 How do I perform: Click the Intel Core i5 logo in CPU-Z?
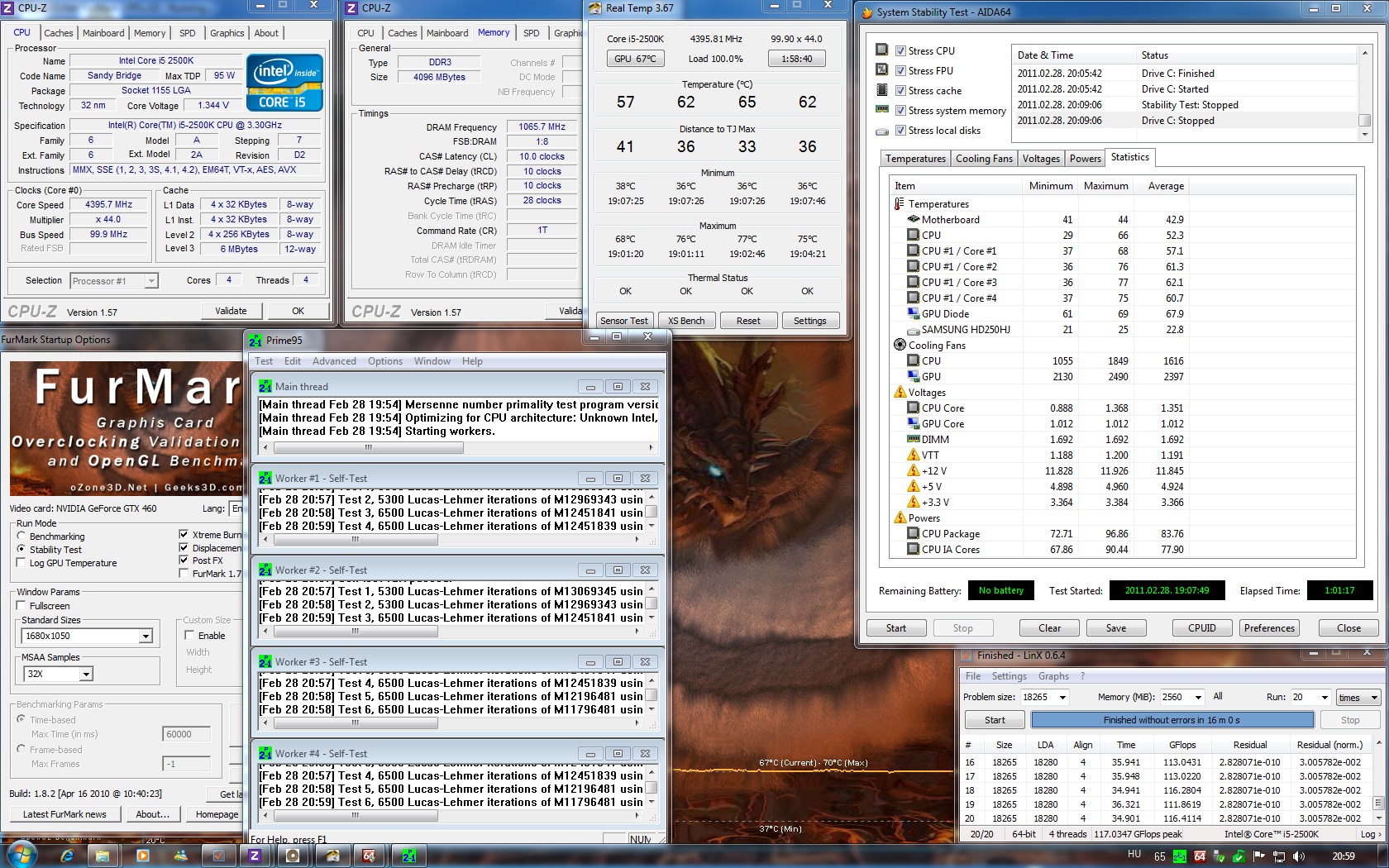pos(285,83)
